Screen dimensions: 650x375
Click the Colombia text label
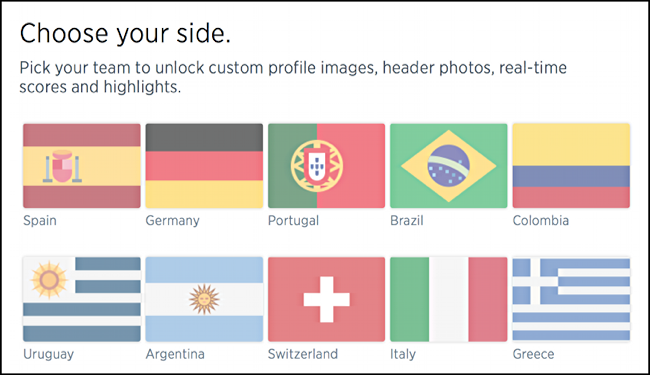(x=541, y=220)
